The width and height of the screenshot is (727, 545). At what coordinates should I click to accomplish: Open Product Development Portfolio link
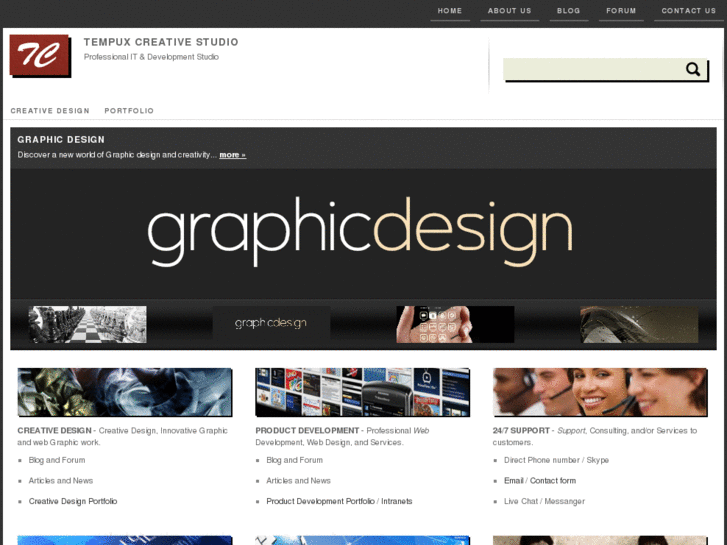point(320,501)
